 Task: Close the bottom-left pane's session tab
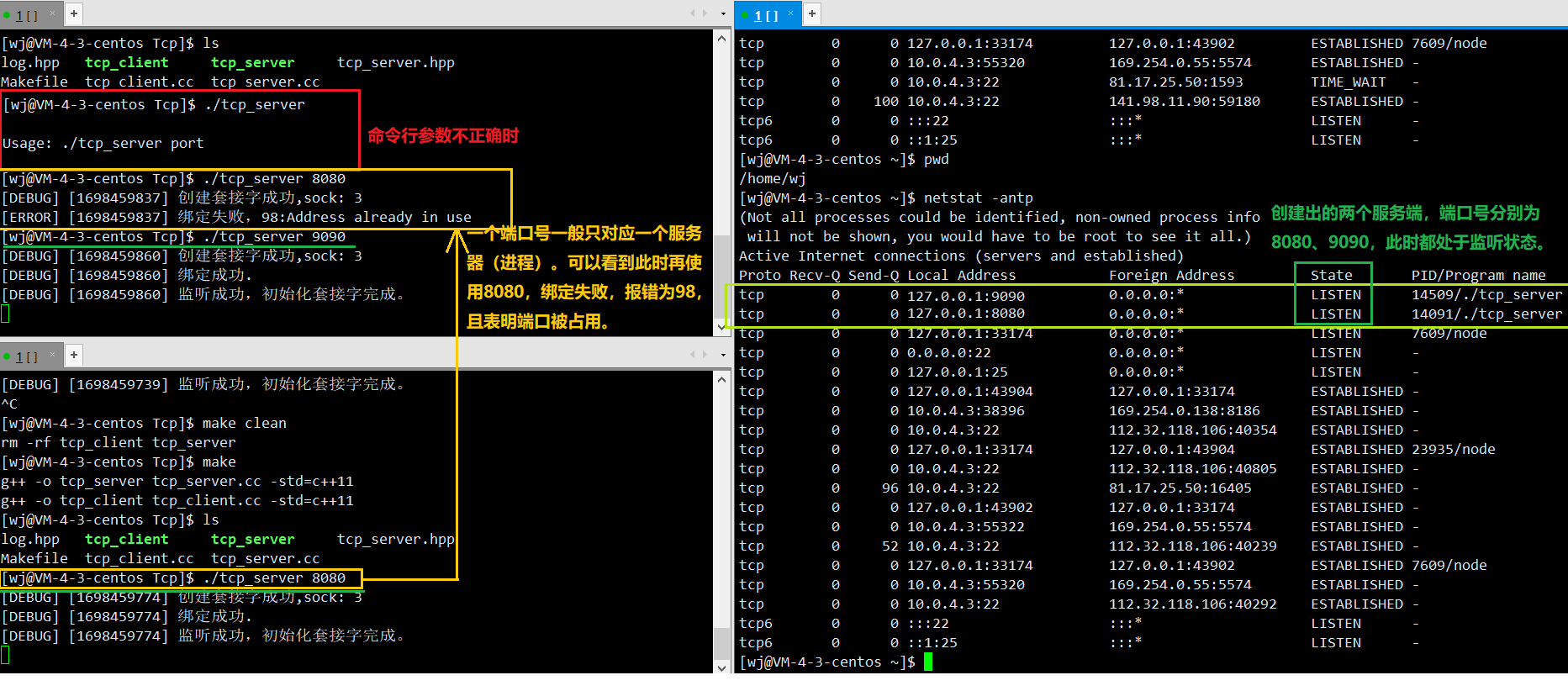[52, 354]
